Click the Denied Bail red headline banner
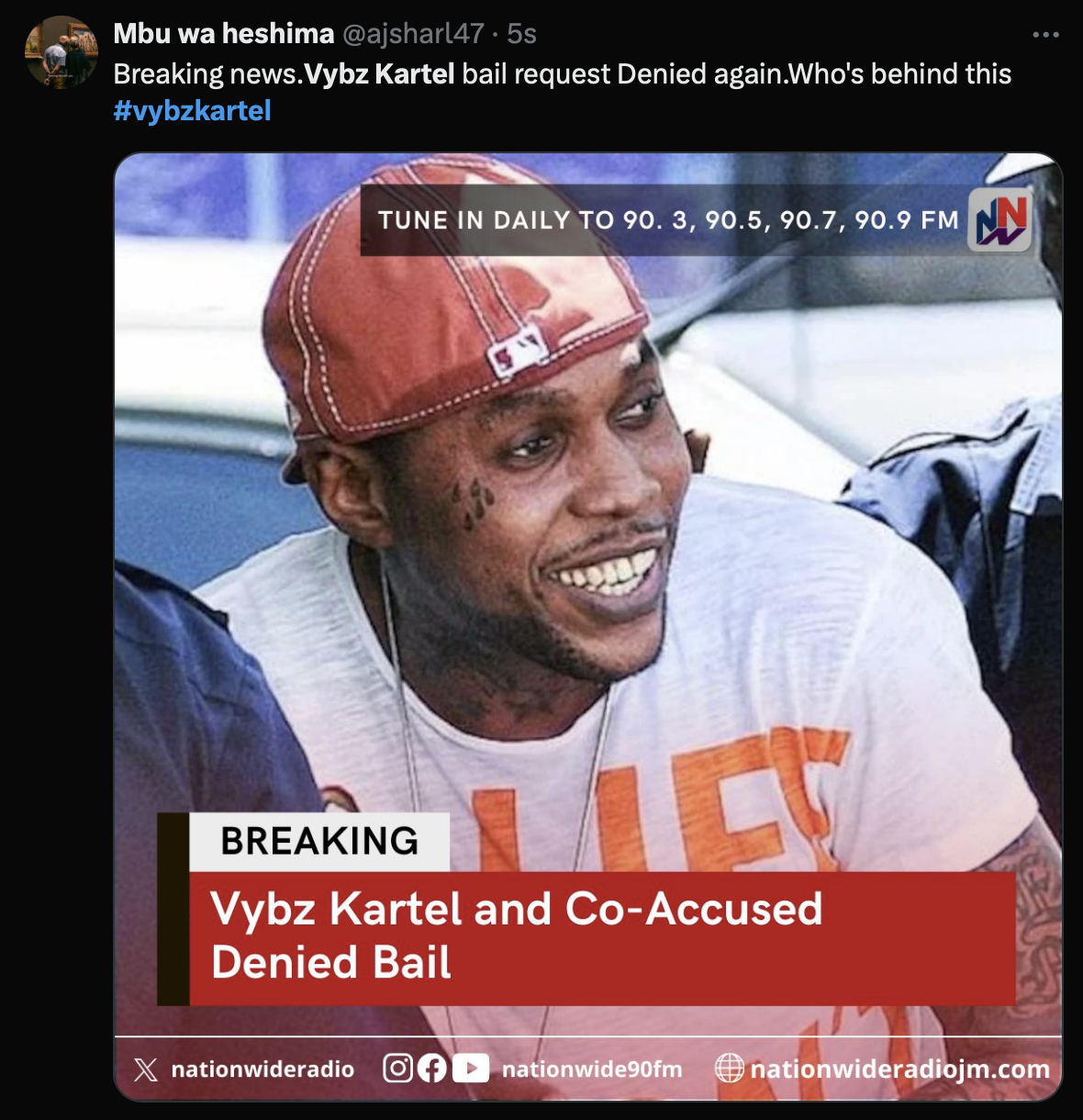Viewport: 1083px width, 1120px height. point(602,937)
